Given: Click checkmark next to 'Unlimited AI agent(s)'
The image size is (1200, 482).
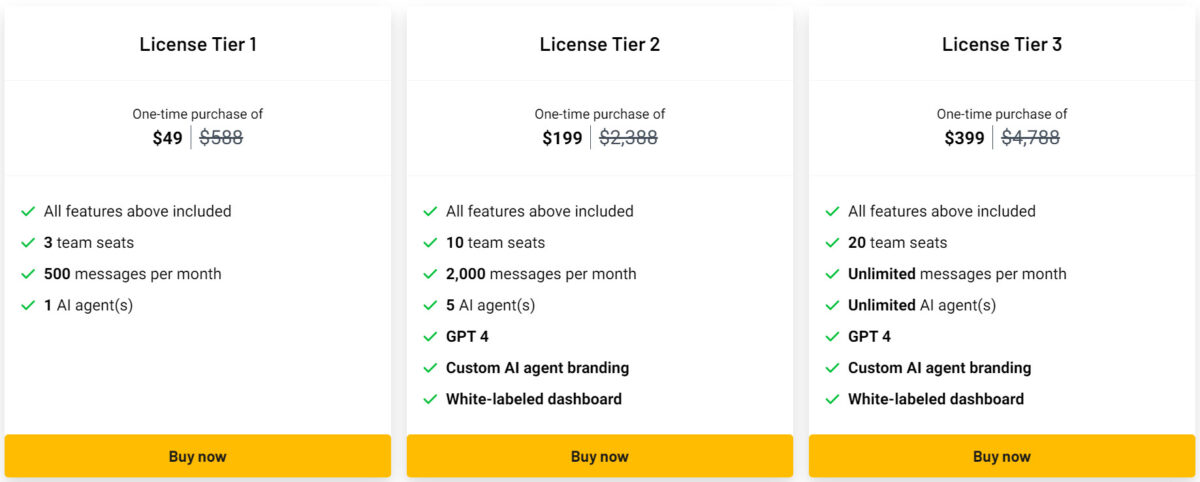Looking at the screenshot, I should (832, 305).
